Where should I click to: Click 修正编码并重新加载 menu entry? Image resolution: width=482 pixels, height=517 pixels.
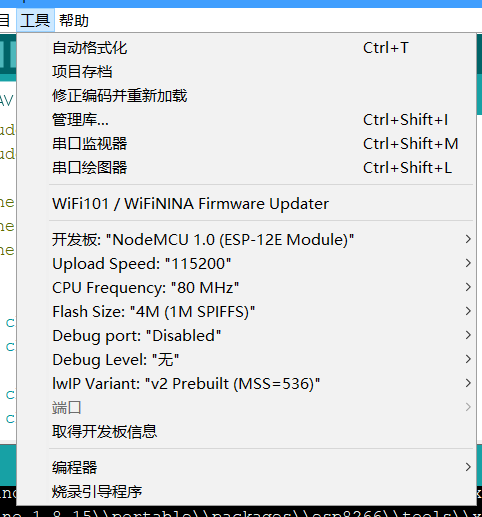[246, 96]
